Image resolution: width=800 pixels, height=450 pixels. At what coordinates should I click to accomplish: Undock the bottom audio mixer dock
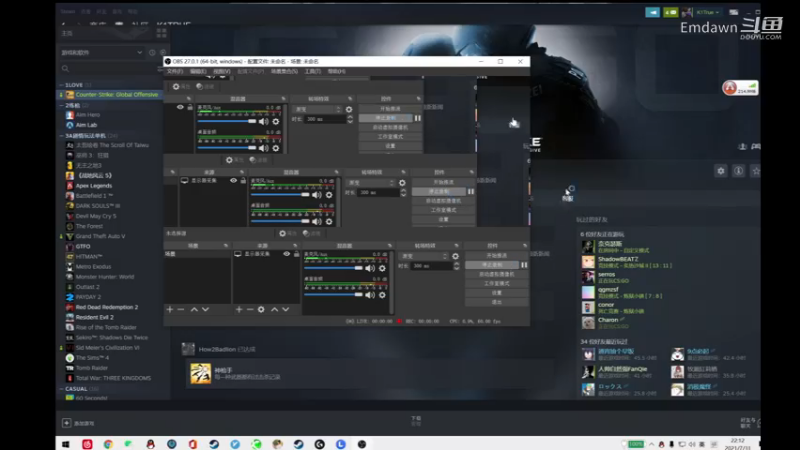[389, 246]
